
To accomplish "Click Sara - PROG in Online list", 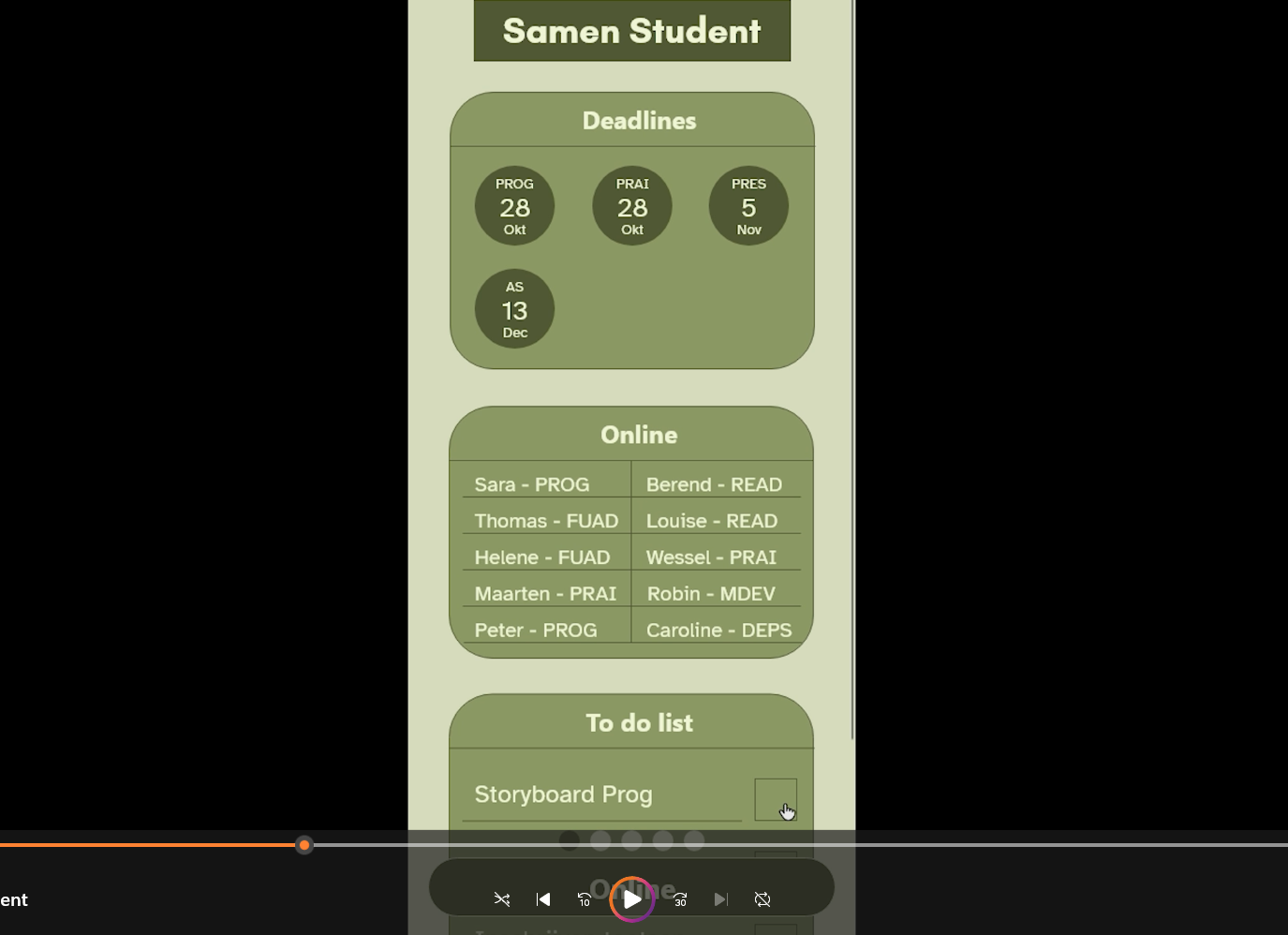I will (531, 484).
